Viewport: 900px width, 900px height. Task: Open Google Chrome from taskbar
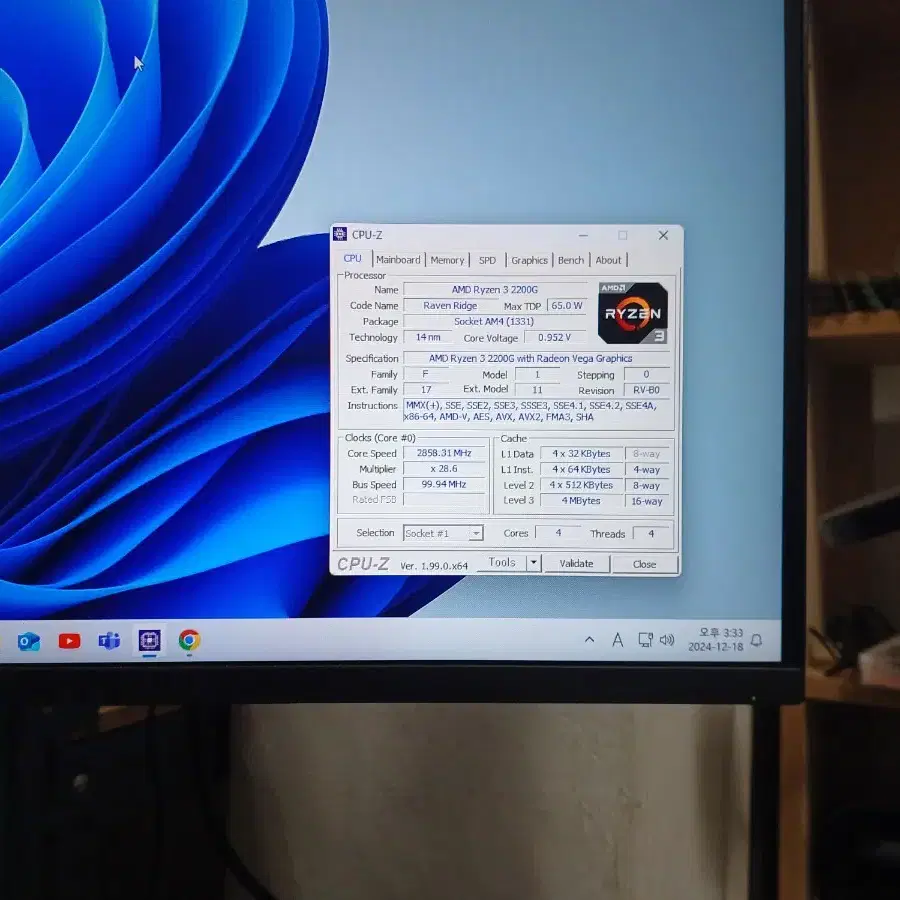coord(189,640)
